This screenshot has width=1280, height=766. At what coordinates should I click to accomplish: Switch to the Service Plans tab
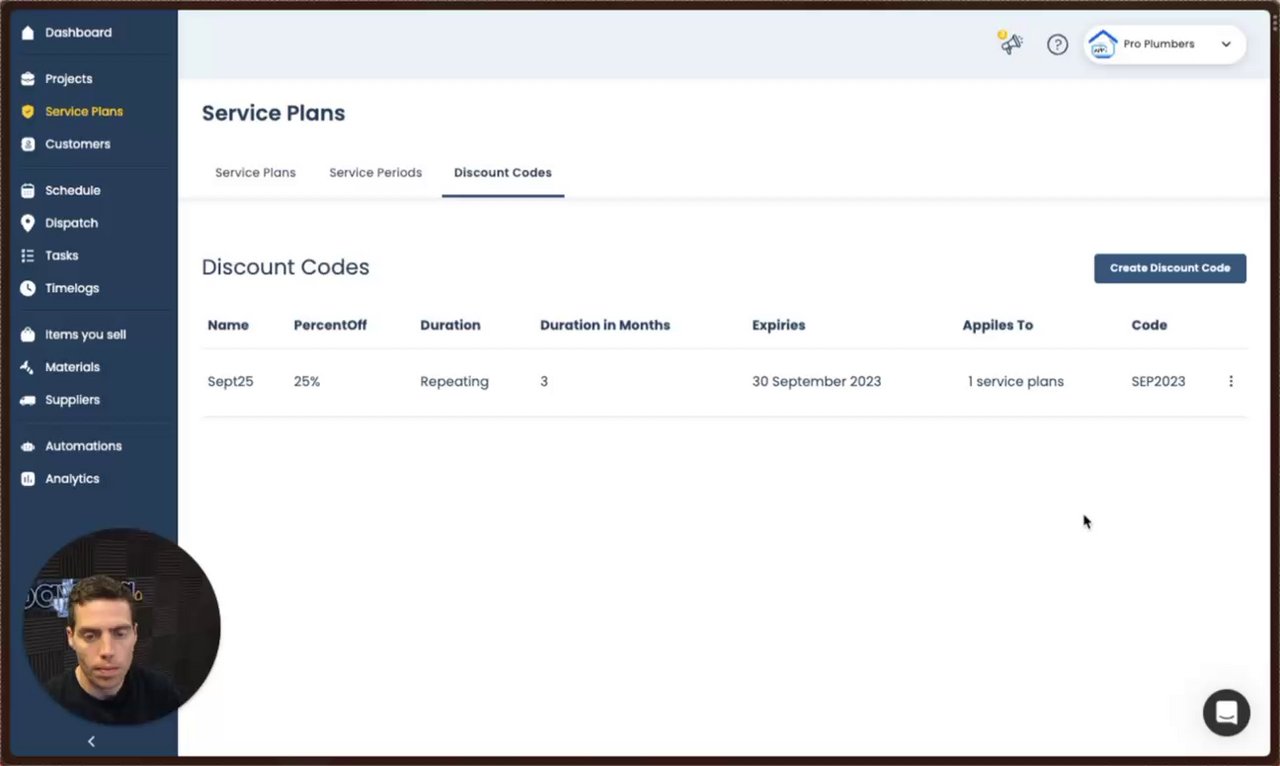click(255, 172)
